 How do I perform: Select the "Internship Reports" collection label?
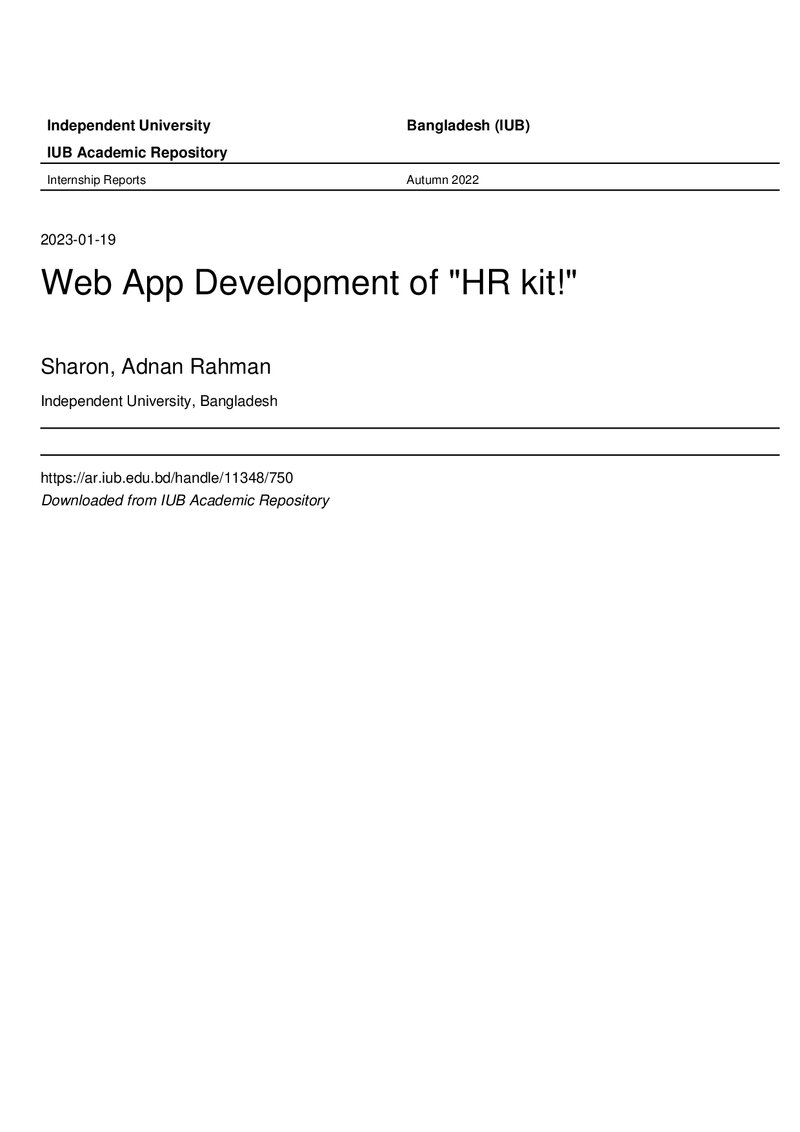coord(96,180)
